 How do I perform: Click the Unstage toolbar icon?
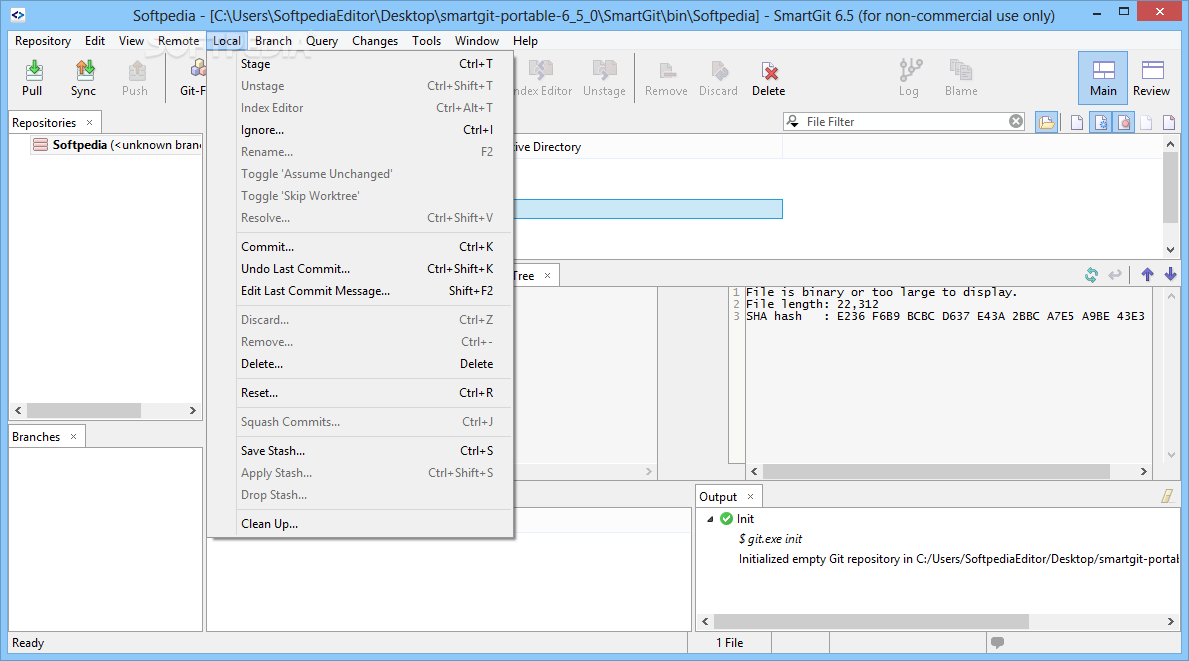click(604, 78)
